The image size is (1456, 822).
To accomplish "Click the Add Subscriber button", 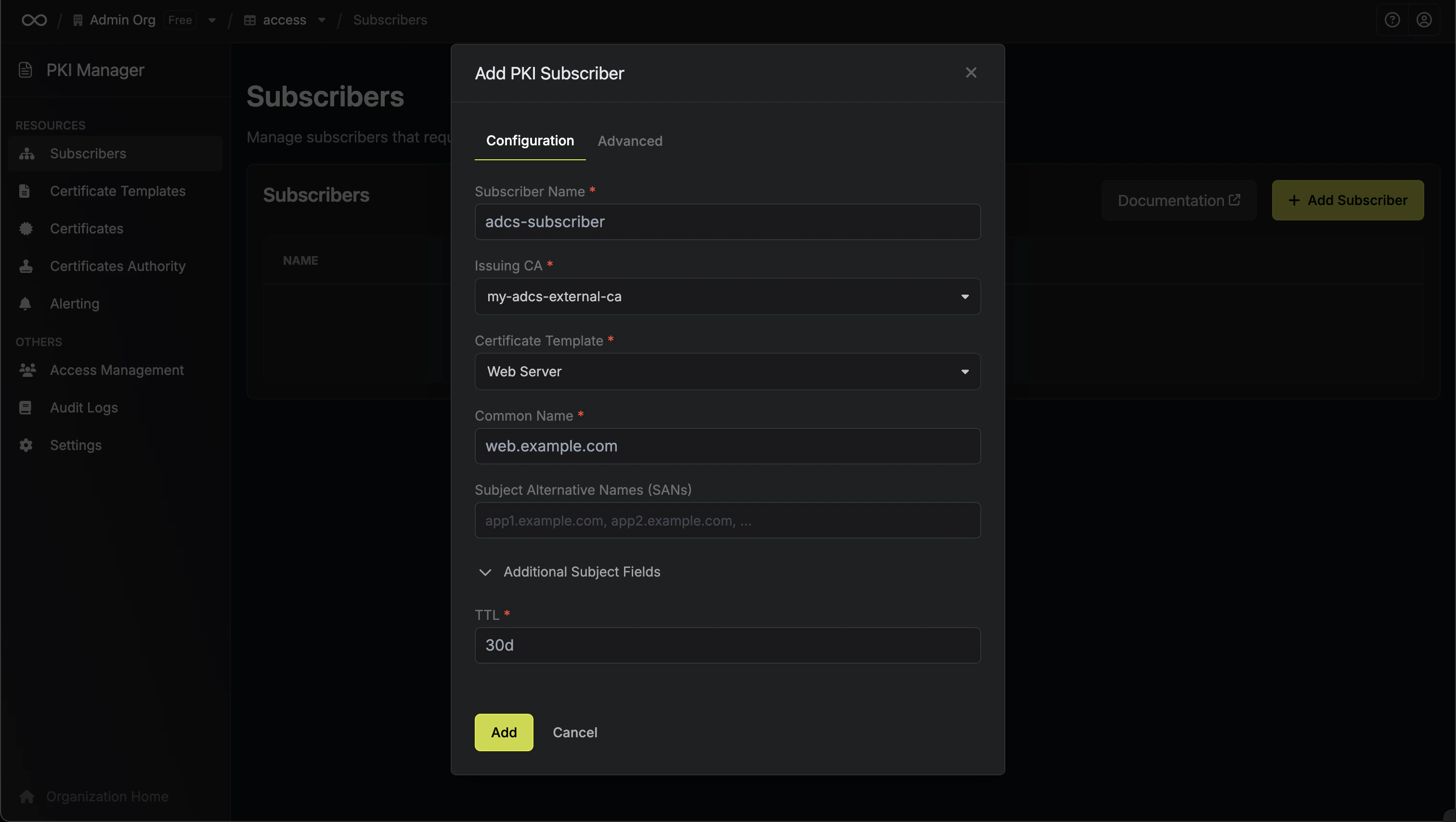I will pyautogui.click(x=1348, y=201).
